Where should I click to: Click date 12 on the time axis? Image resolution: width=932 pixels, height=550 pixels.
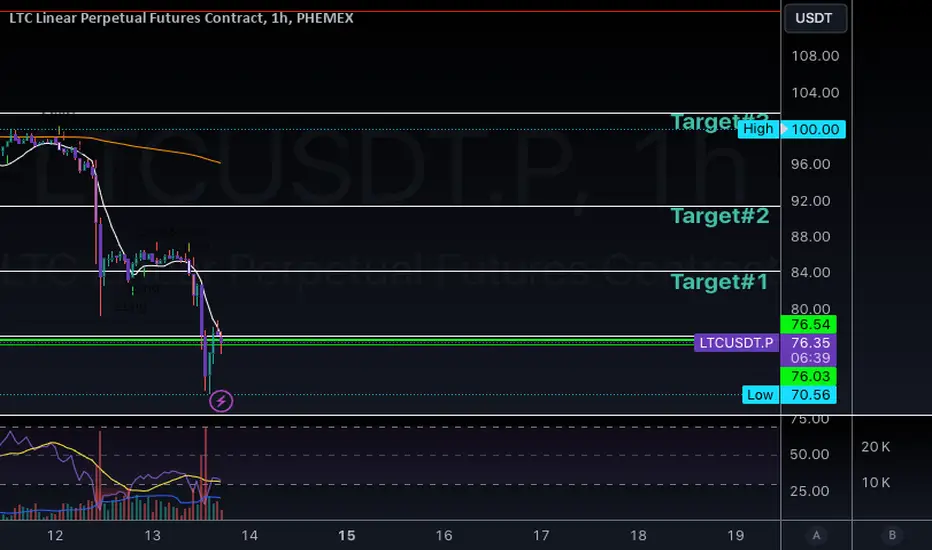(55, 536)
